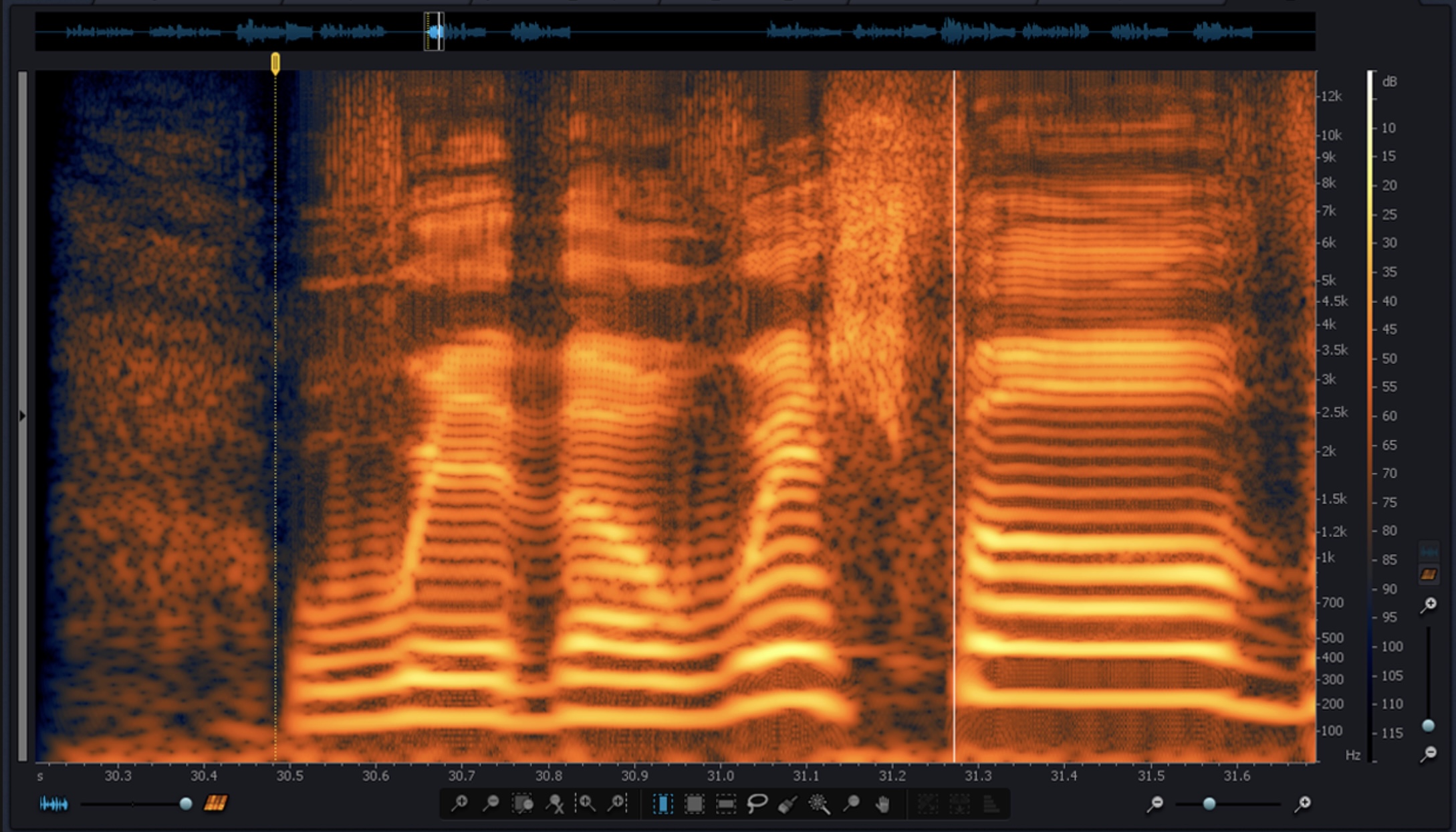This screenshot has height=832, width=1456.
Task: Toggle spectrogram view icon at bottom left
Action: 215,803
